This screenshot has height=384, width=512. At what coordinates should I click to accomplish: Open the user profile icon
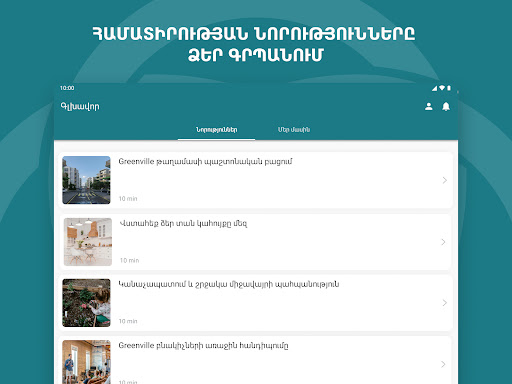[x=429, y=106]
